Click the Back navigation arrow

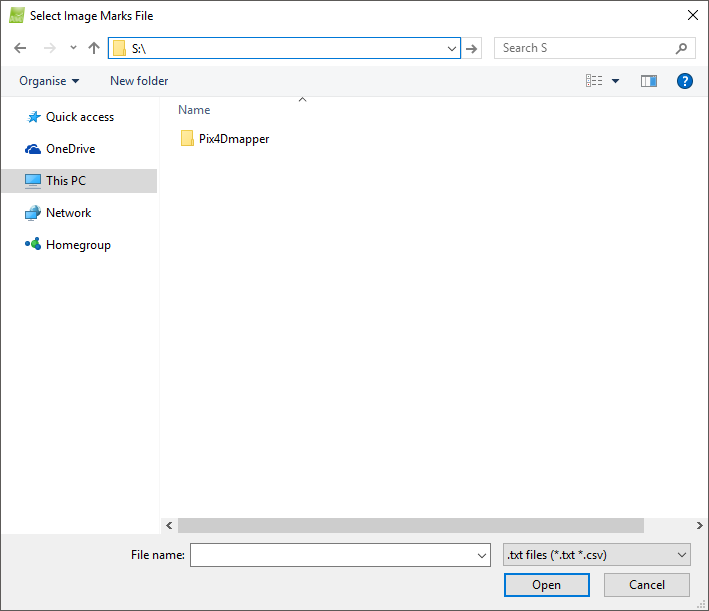click(x=20, y=48)
